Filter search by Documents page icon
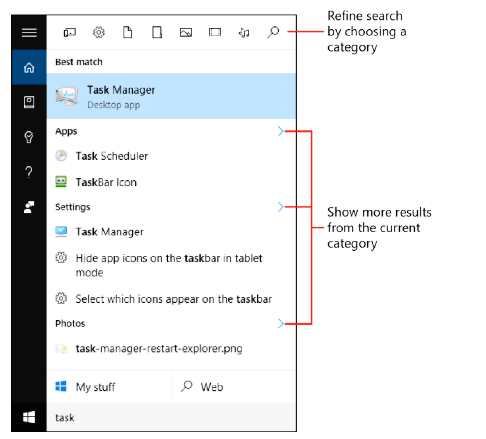 [128, 32]
